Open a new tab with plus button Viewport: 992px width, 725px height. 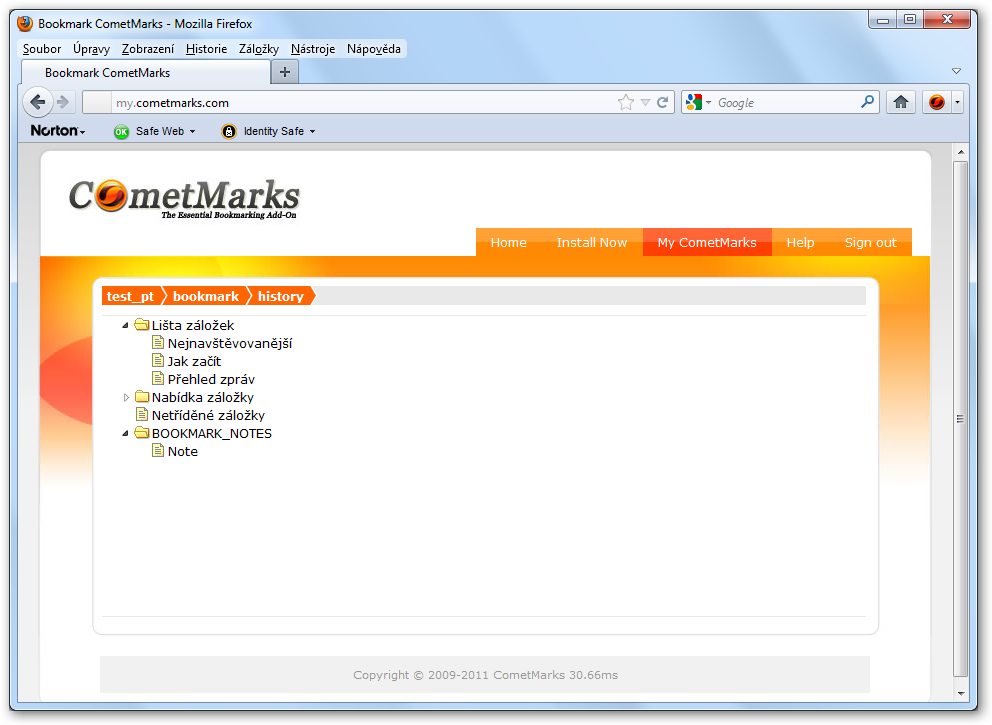point(285,72)
